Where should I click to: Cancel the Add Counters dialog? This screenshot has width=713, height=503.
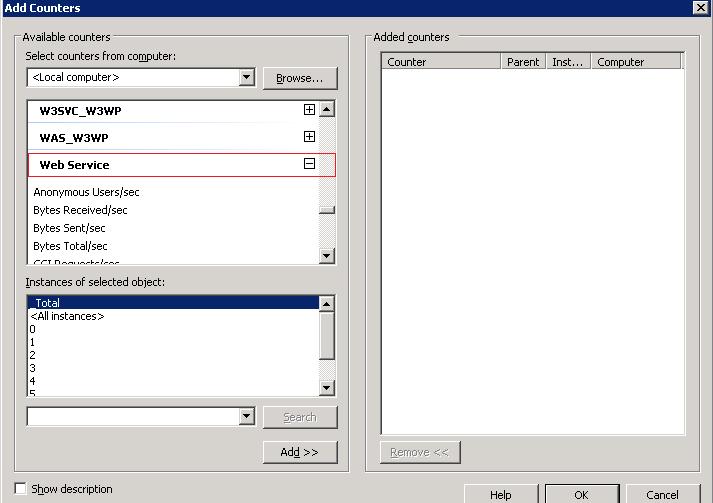click(x=663, y=494)
